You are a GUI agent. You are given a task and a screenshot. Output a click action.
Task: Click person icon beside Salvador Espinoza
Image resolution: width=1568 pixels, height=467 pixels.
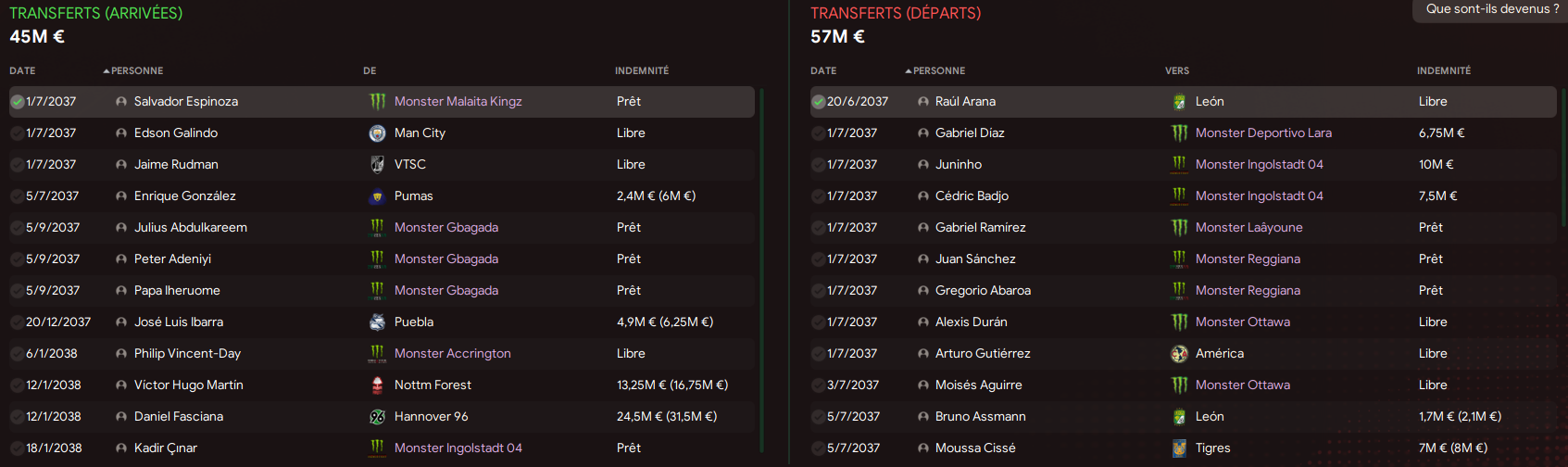pos(121,102)
